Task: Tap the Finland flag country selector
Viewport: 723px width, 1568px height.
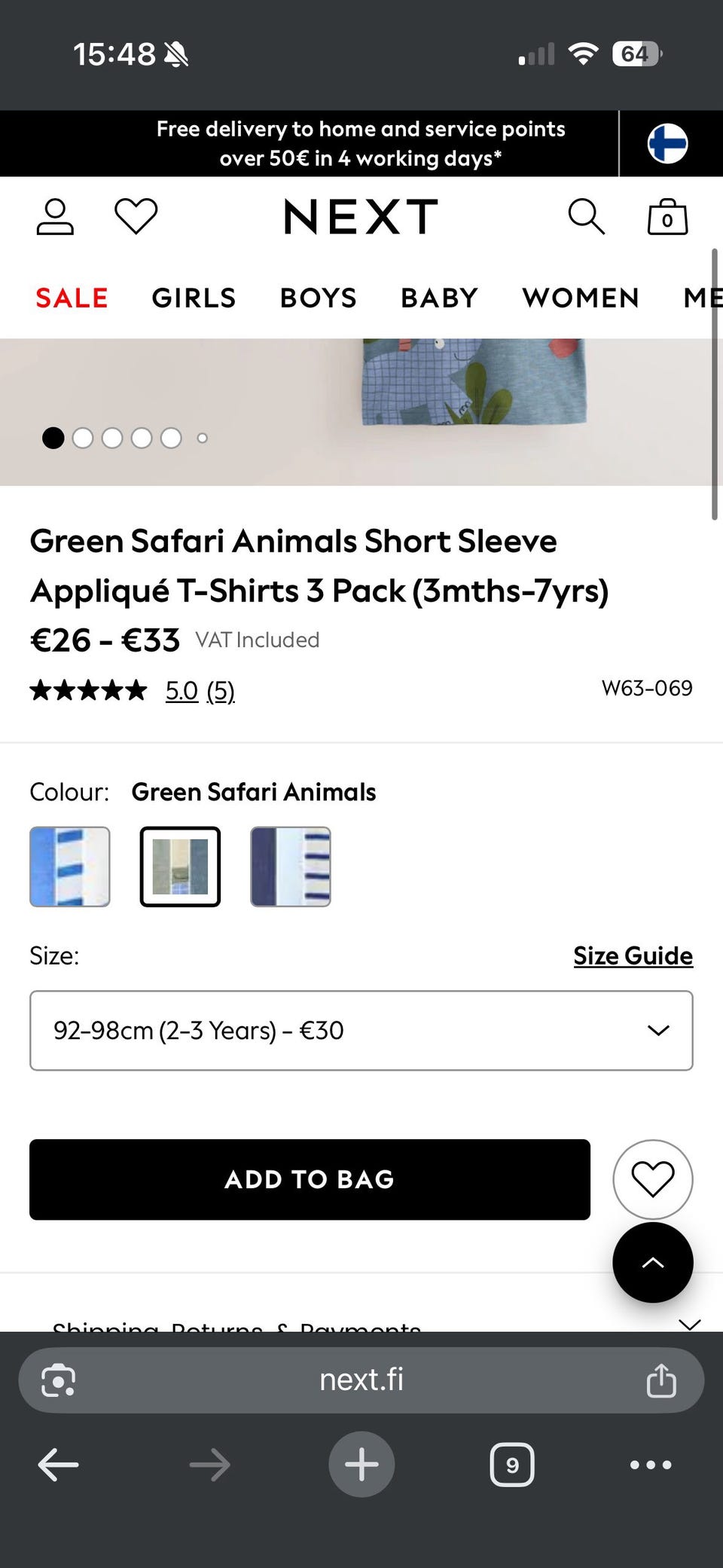Action: pyautogui.click(x=667, y=143)
